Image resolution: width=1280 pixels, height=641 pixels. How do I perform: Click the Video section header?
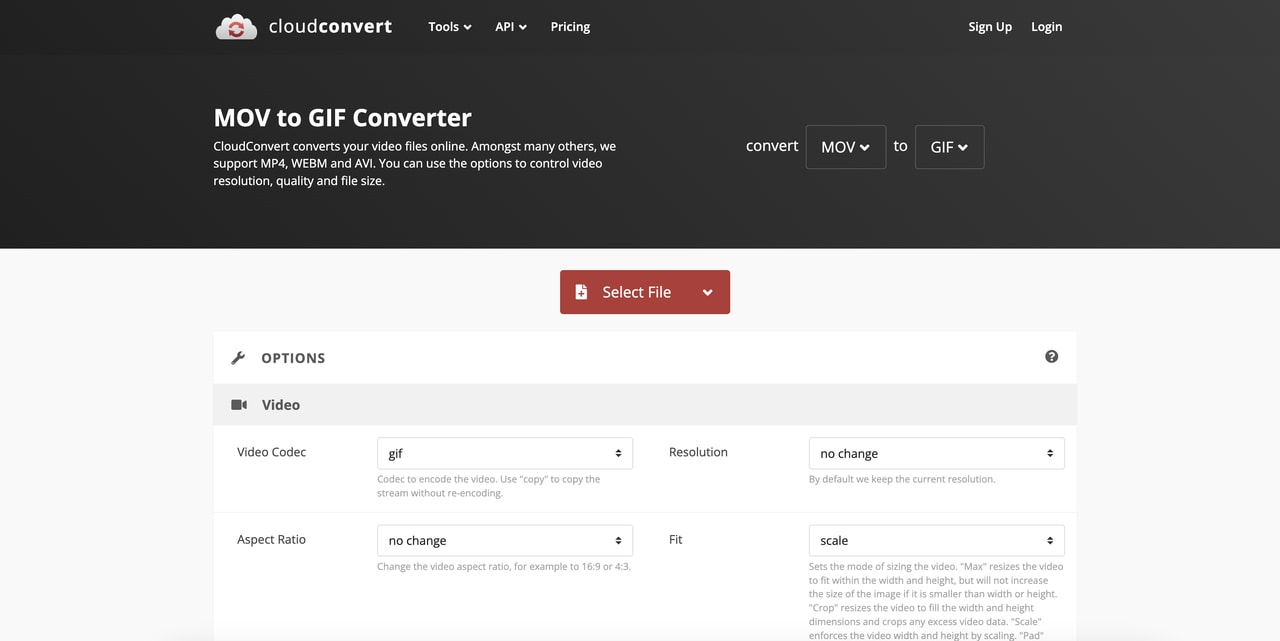[x=645, y=405]
